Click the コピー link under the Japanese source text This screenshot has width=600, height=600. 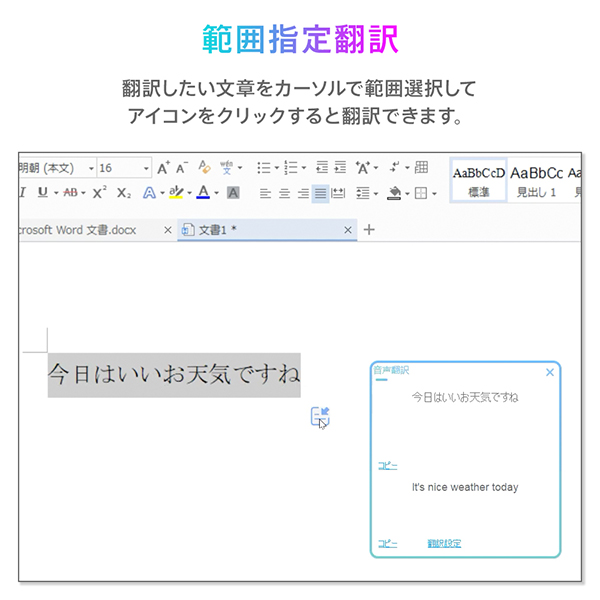point(387,466)
